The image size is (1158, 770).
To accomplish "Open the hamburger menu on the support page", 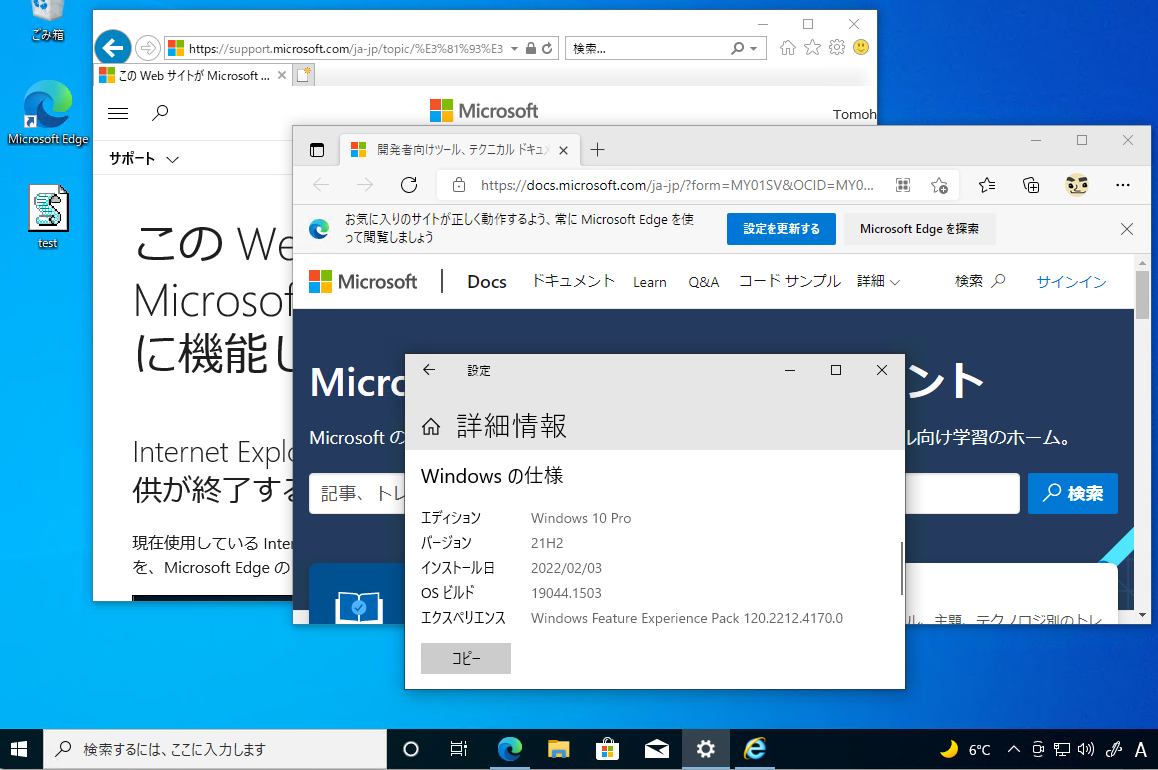I will pyautogui.click(x=118, y=113).
